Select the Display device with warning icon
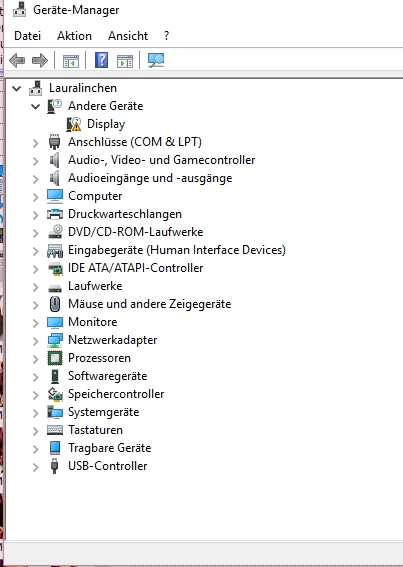This screenshot has width=403, height=567. (106, 124)
